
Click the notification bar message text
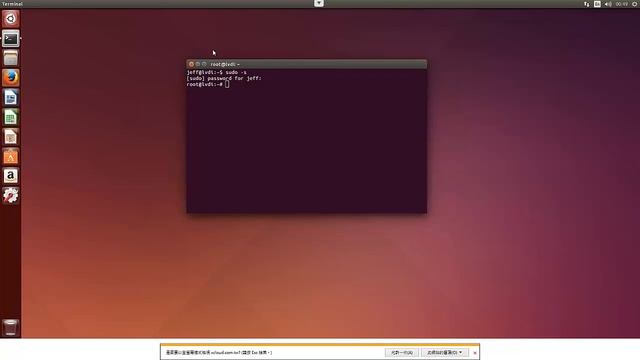pos(219,352)
